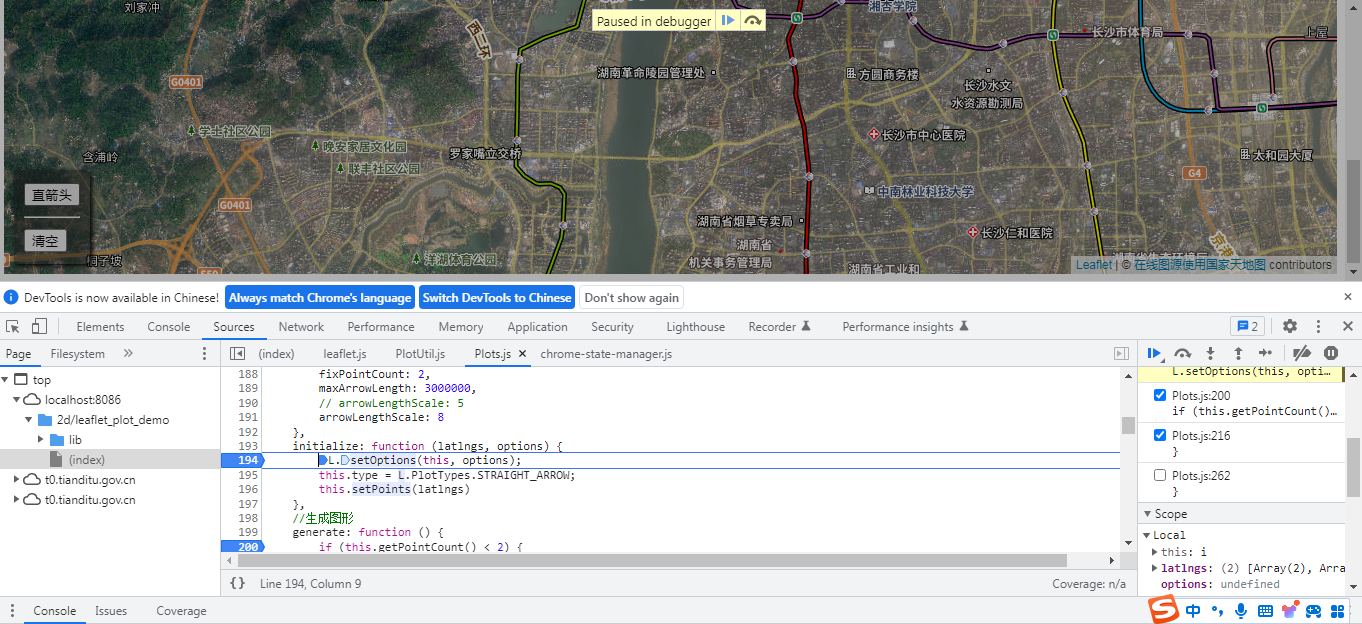Collapse the top frame tree node
Screen dimensions: 1362x624
(x=5, y=380)
